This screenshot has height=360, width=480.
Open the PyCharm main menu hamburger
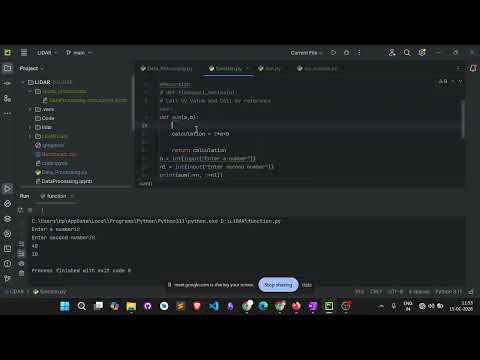click(x=24, y=52)
